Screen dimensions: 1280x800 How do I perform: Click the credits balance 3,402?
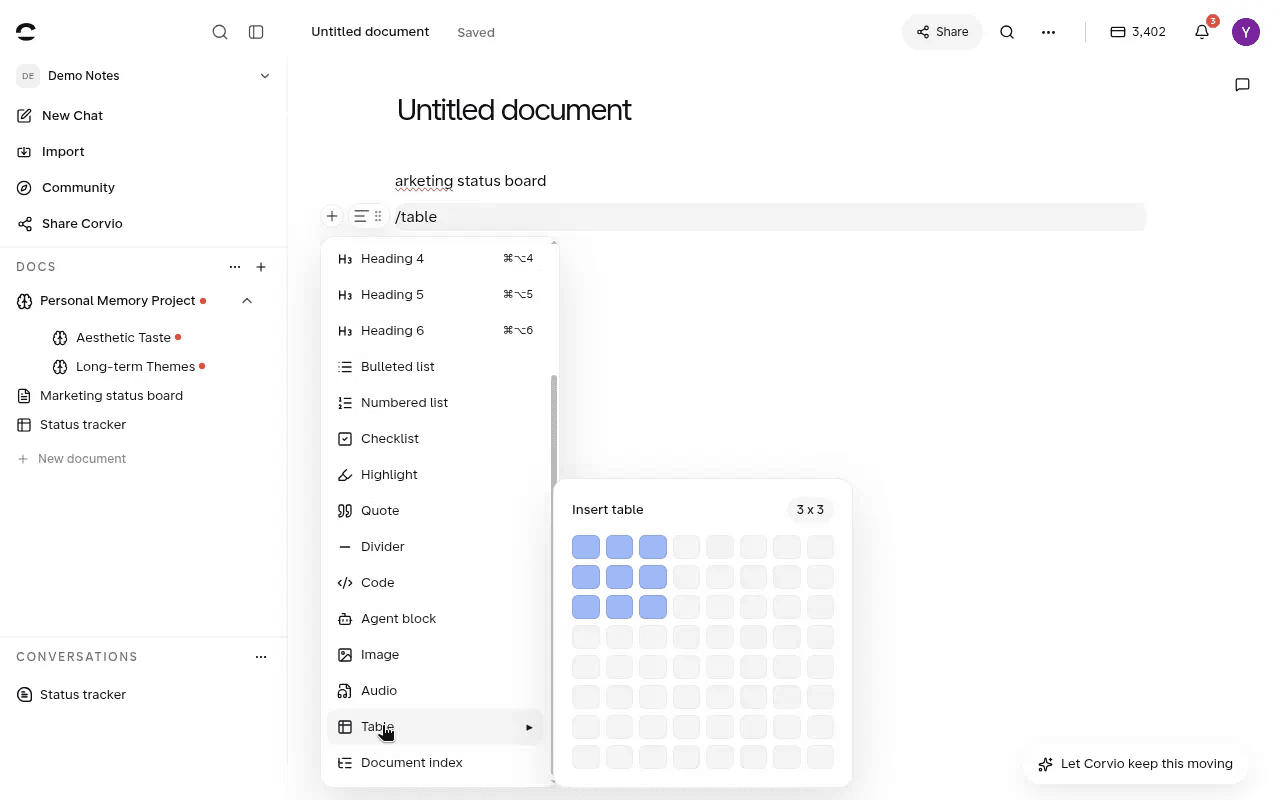pyautogui.click(x=1138, y=32)
